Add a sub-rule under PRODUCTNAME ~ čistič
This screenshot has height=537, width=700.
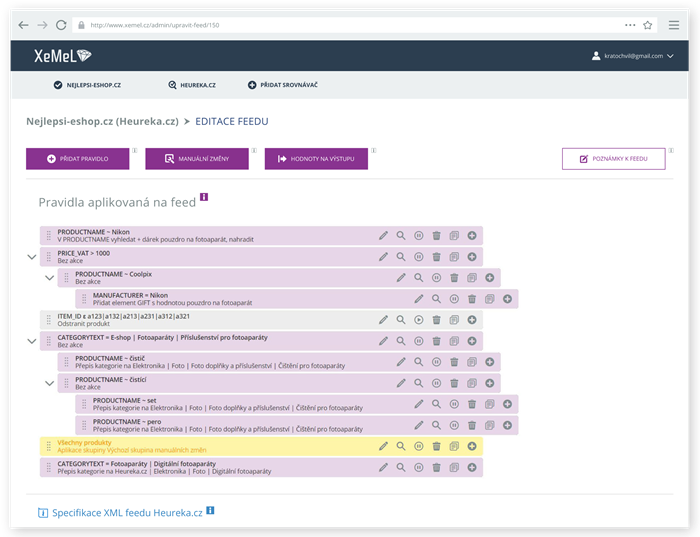coord(490,362)
